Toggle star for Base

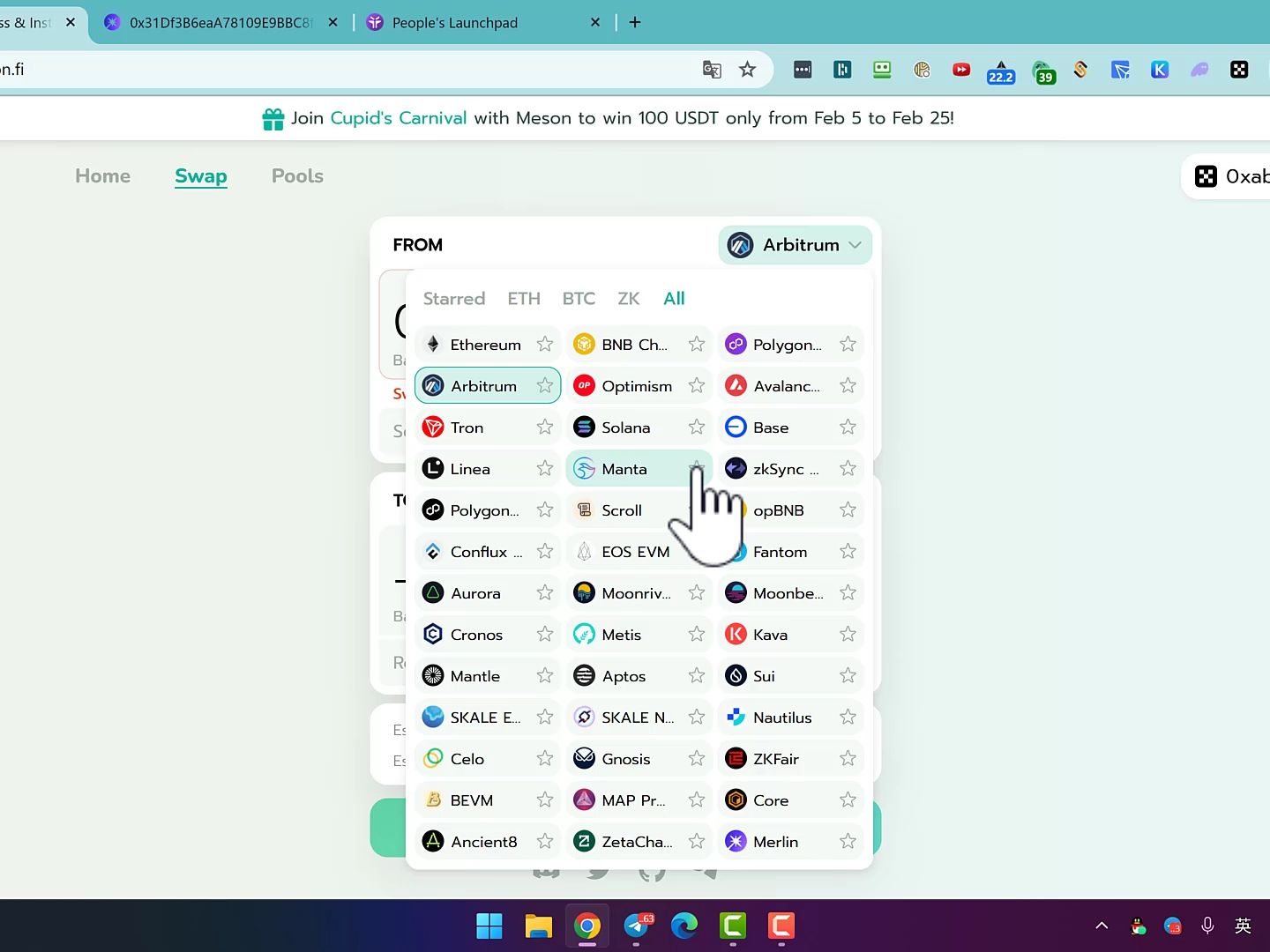[848, 427]
